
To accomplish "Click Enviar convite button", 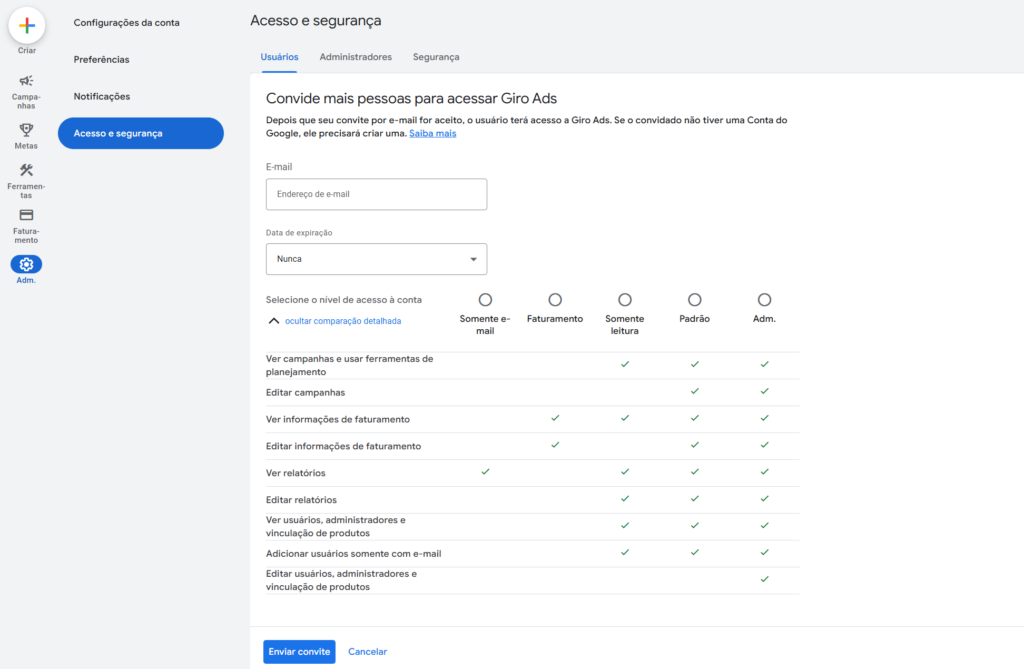I will coord(299,651).
